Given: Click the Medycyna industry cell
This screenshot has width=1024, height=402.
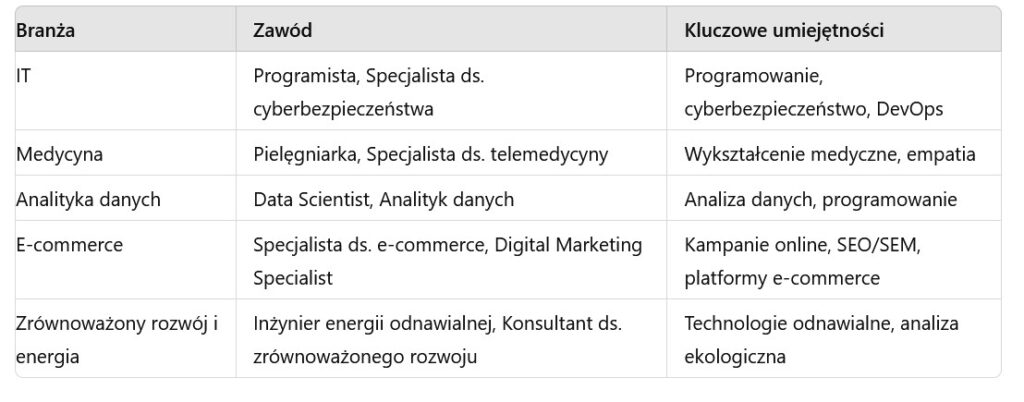Looking at the screenshot, I should point(59,155).
